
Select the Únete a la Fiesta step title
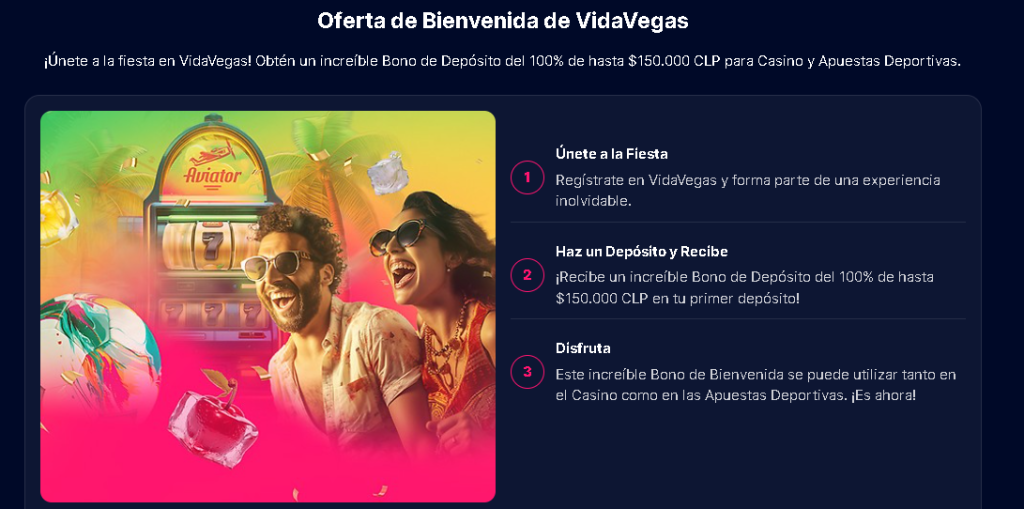pyautogui.click(x=611, y=154)
